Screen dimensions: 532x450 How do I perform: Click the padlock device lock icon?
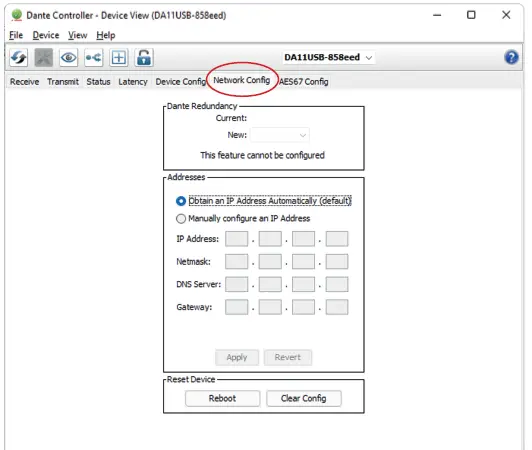[144, 57]
